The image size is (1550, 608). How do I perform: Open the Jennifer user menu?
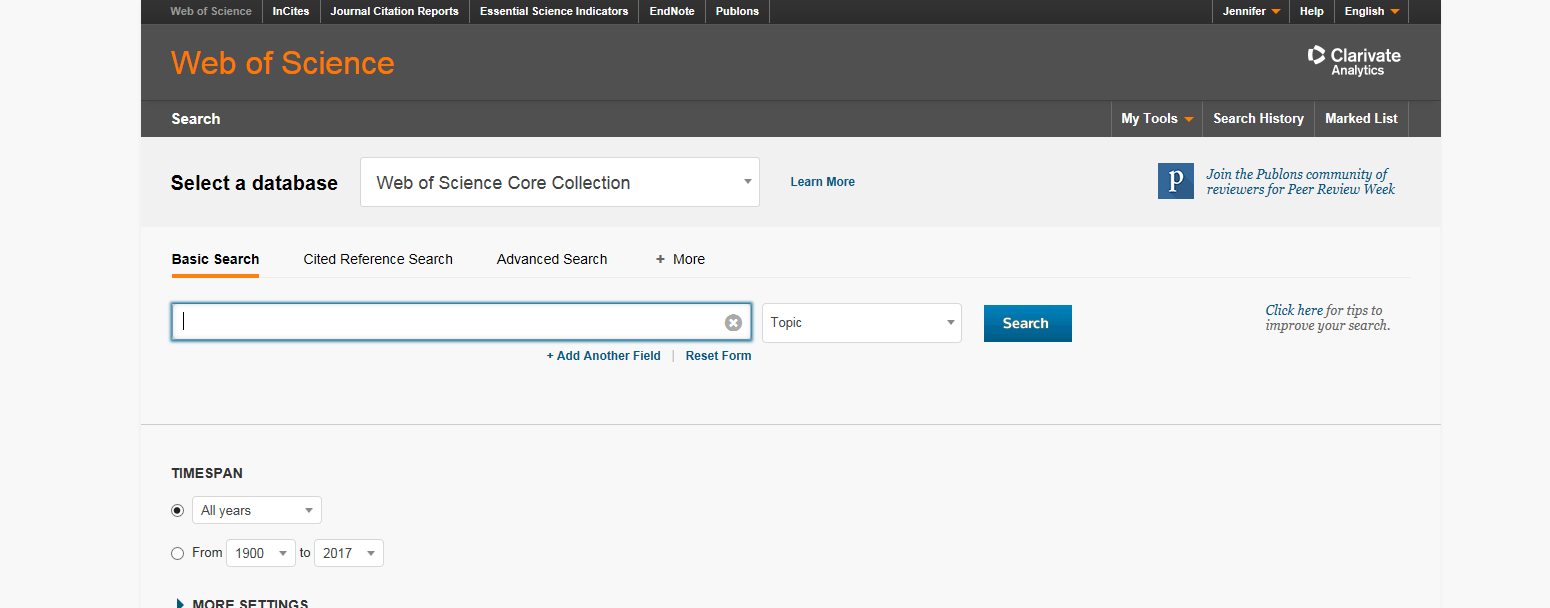1251,11
